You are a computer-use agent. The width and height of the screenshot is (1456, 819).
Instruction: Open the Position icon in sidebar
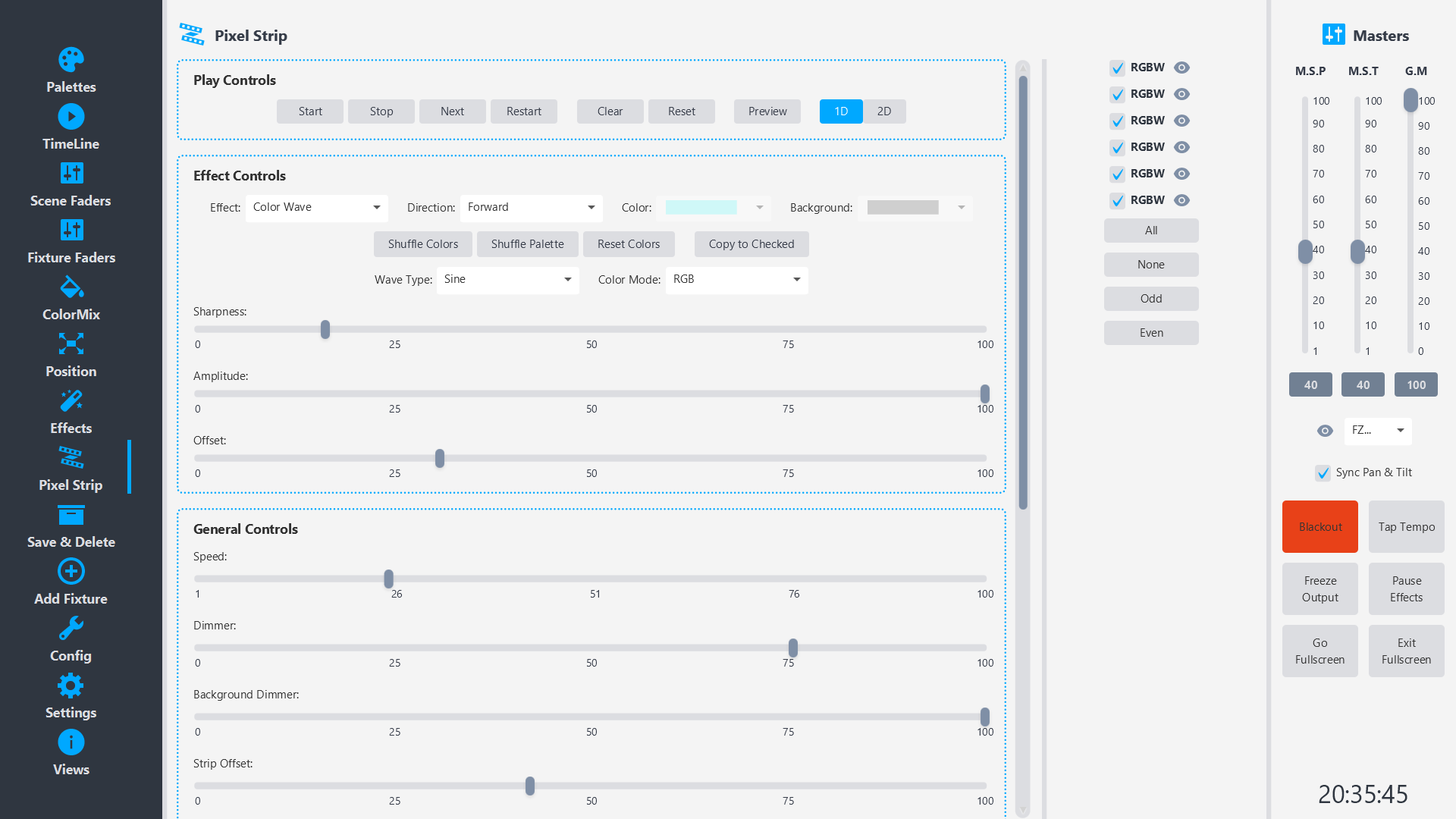coord(71,344)
